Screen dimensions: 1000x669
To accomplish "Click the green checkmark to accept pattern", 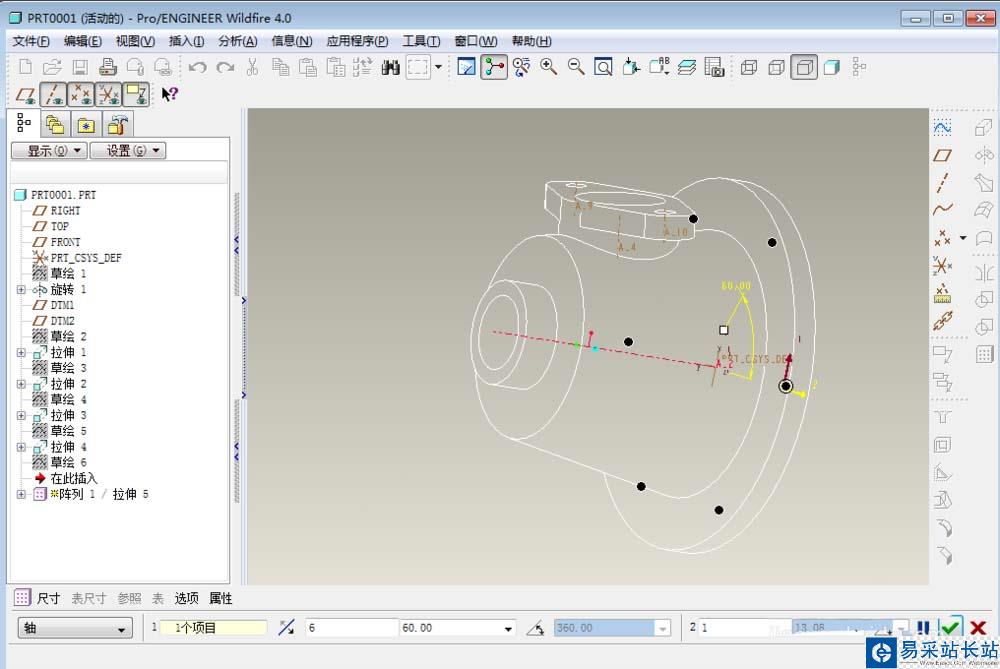I will click(x=950, y=628).
